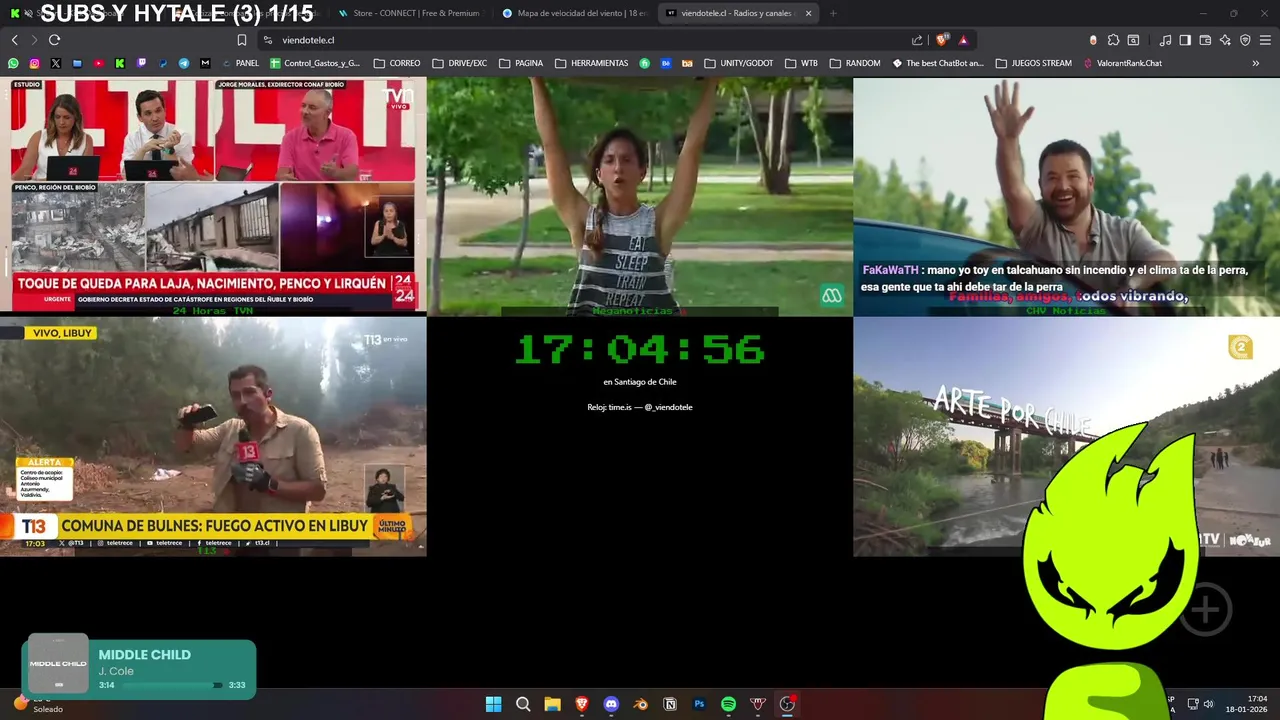Open the Brave VPN shield icon
The width and height of the screenshot is (1280, 720).
(1245, 40)
